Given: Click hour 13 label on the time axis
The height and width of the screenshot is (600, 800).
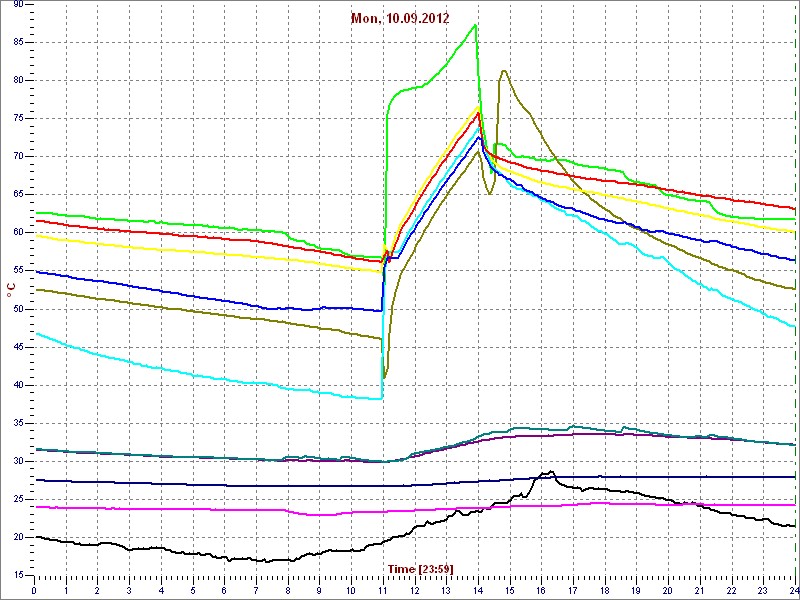Looking at the screenshot, I should pyautogui.click(x=446, y=591).
